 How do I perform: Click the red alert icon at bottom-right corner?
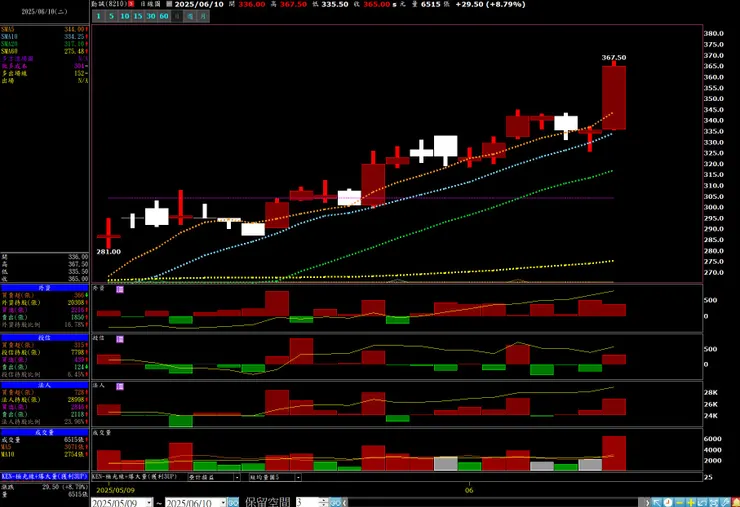735,503
